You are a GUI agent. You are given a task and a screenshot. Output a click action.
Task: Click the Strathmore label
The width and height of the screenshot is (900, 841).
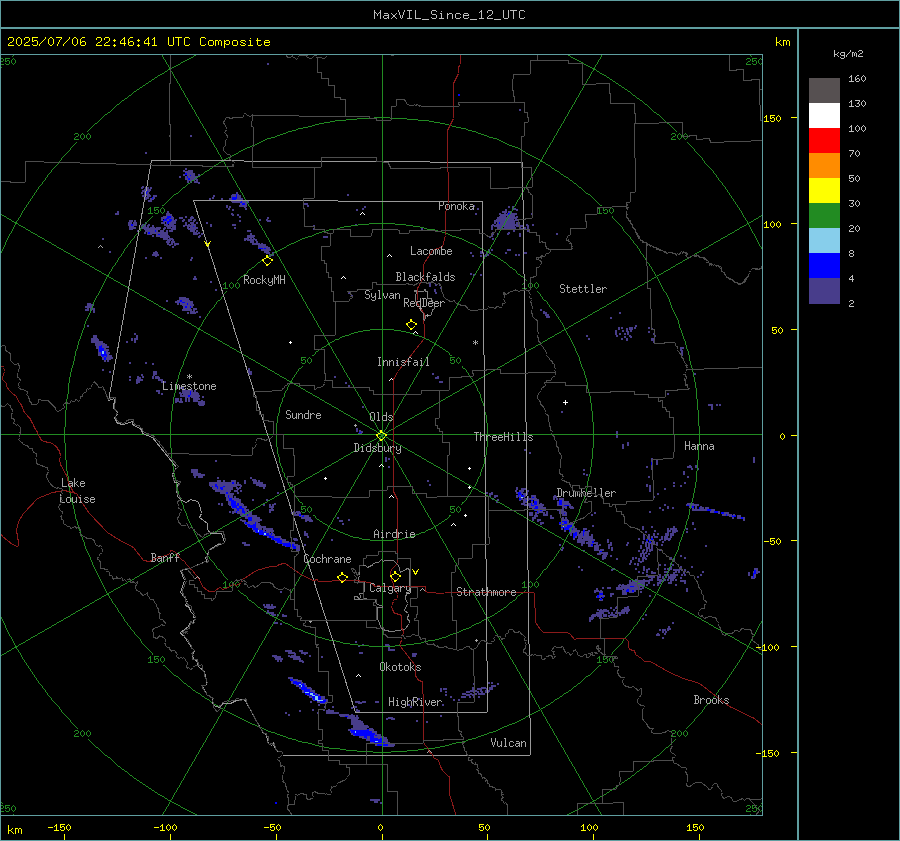pos(486,592)
